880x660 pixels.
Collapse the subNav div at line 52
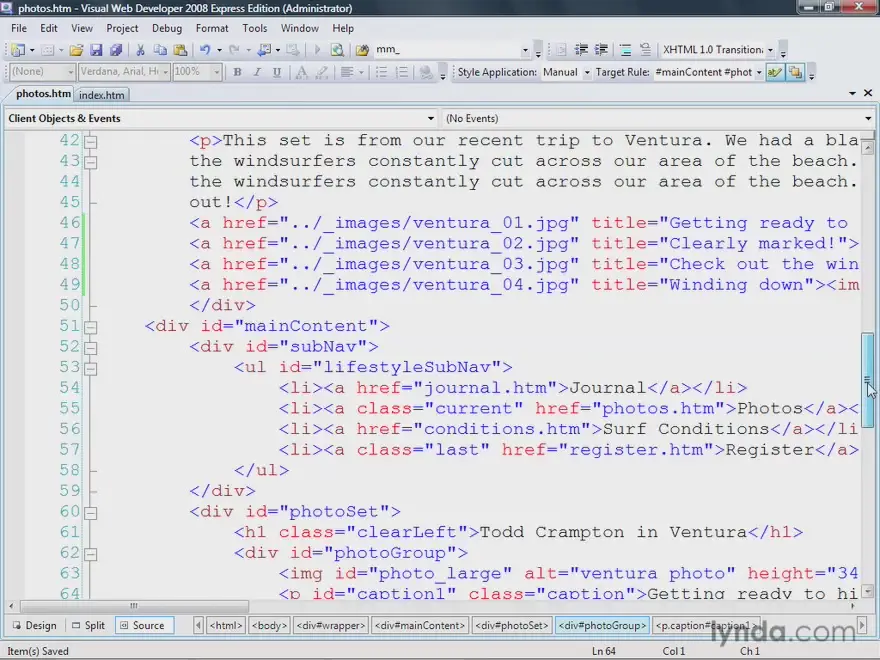(90, 348)
